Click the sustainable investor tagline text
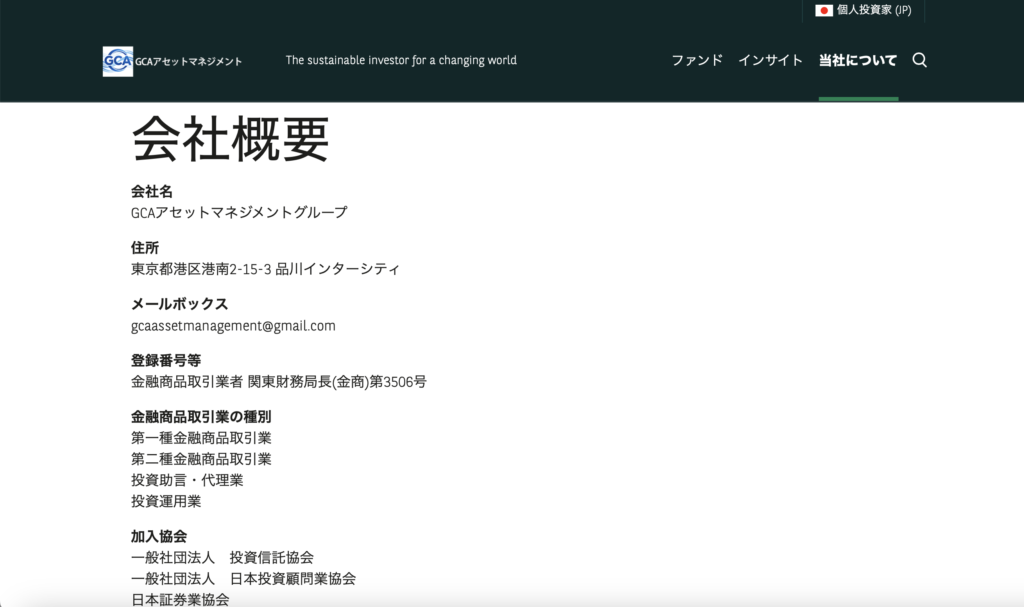1024x607 pixels. click(x=401, y=60)
